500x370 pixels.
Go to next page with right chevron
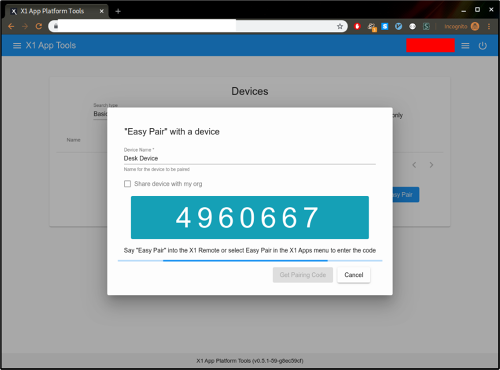(x=431, y=165)
